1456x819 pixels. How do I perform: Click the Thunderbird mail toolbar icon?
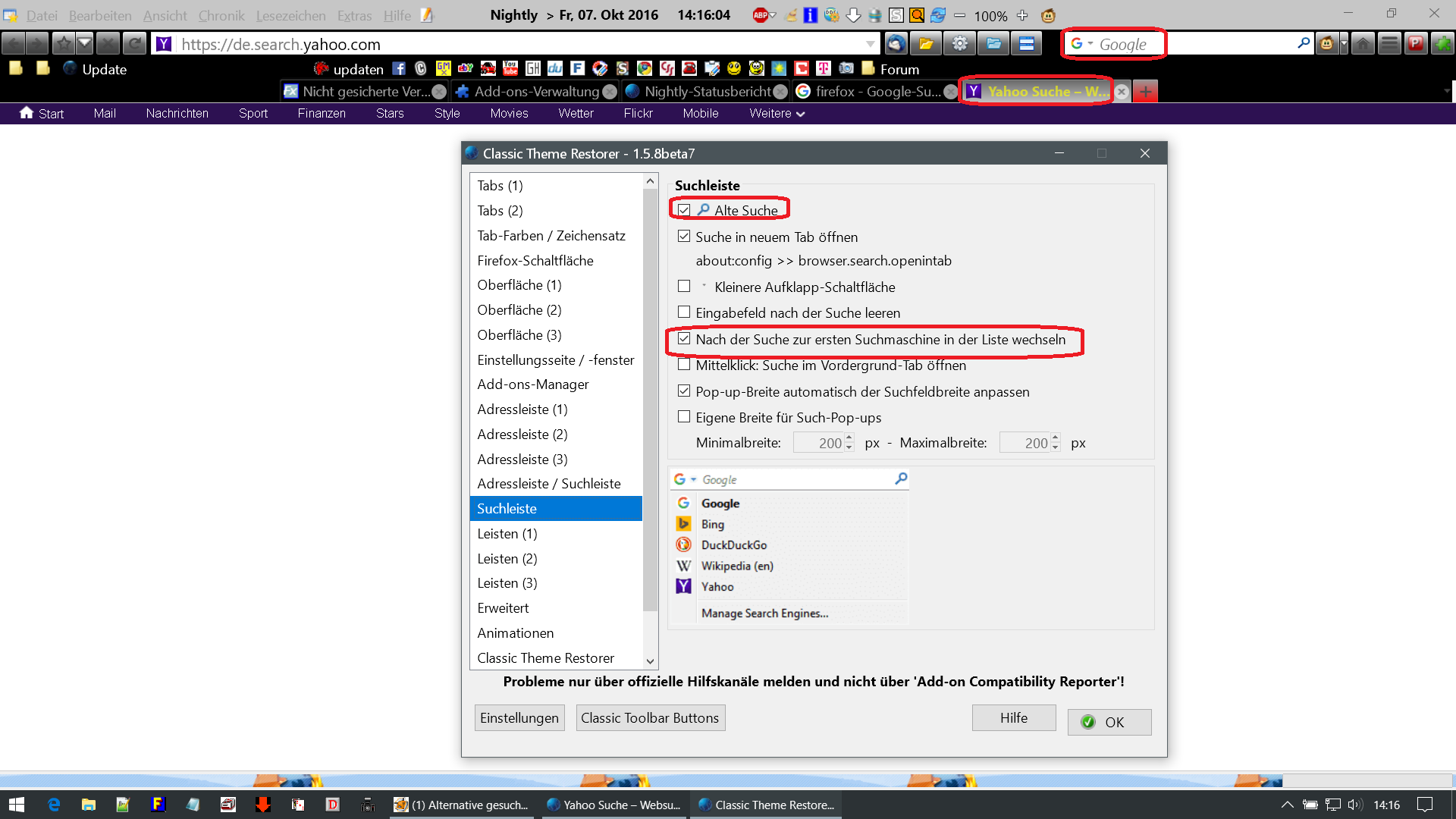(896, 44)
